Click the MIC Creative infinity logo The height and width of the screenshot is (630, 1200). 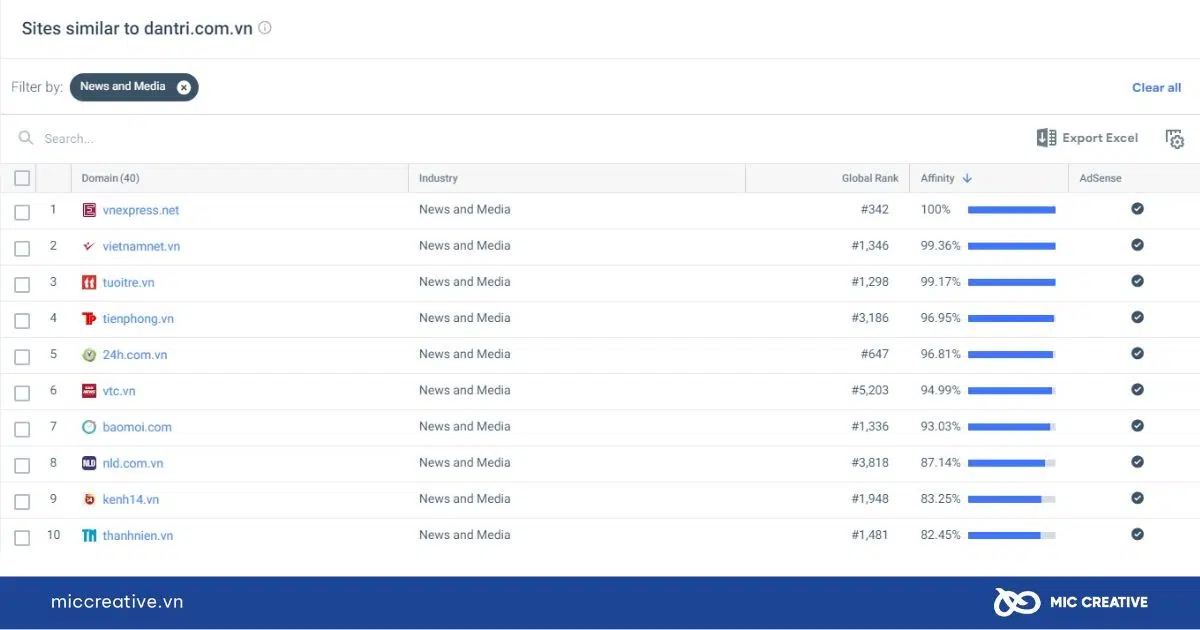(x=1018, y=602)
